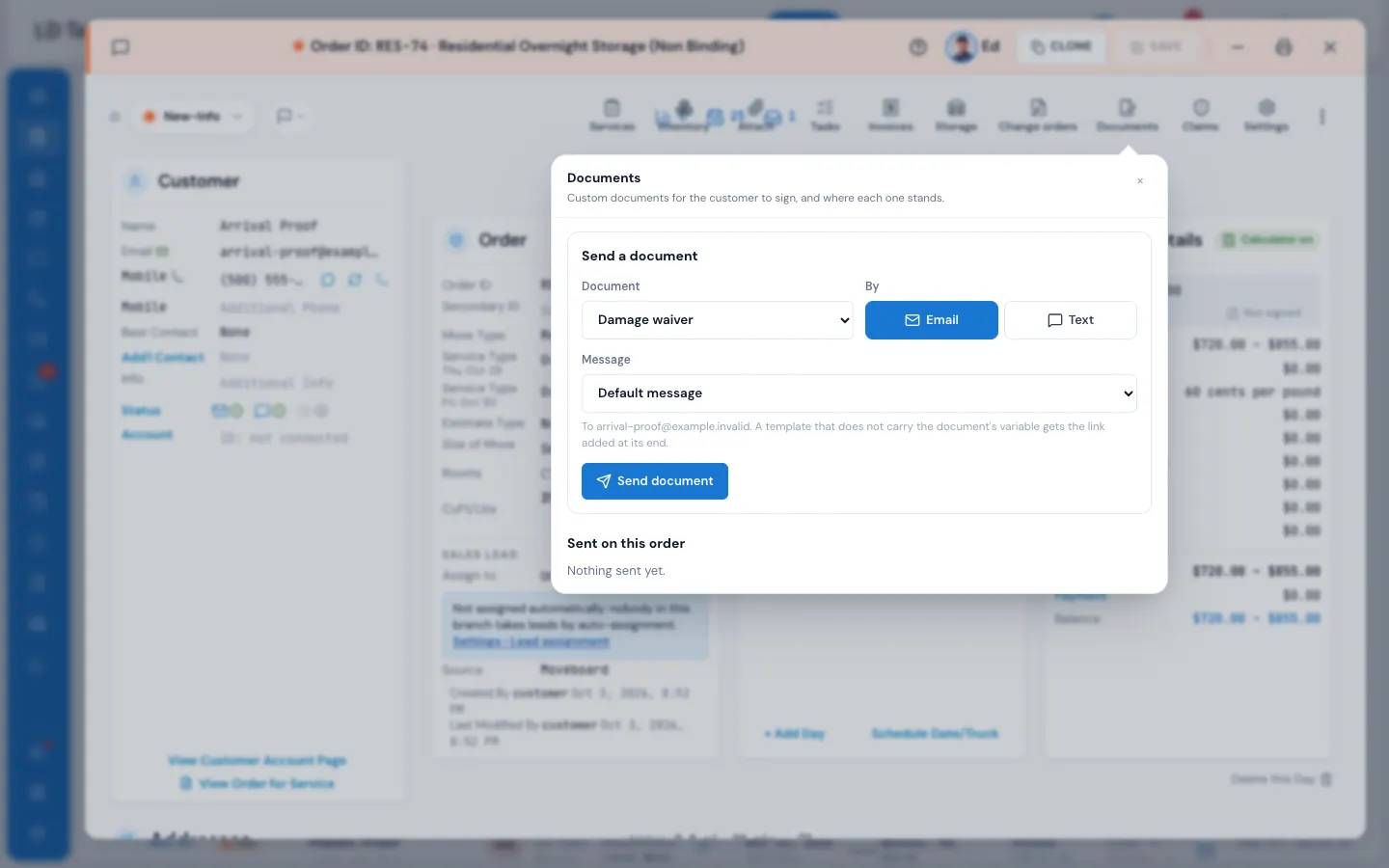Click the CLONE button
Viewport: 1389px width, 868px height.
(x=1060, y=46)
